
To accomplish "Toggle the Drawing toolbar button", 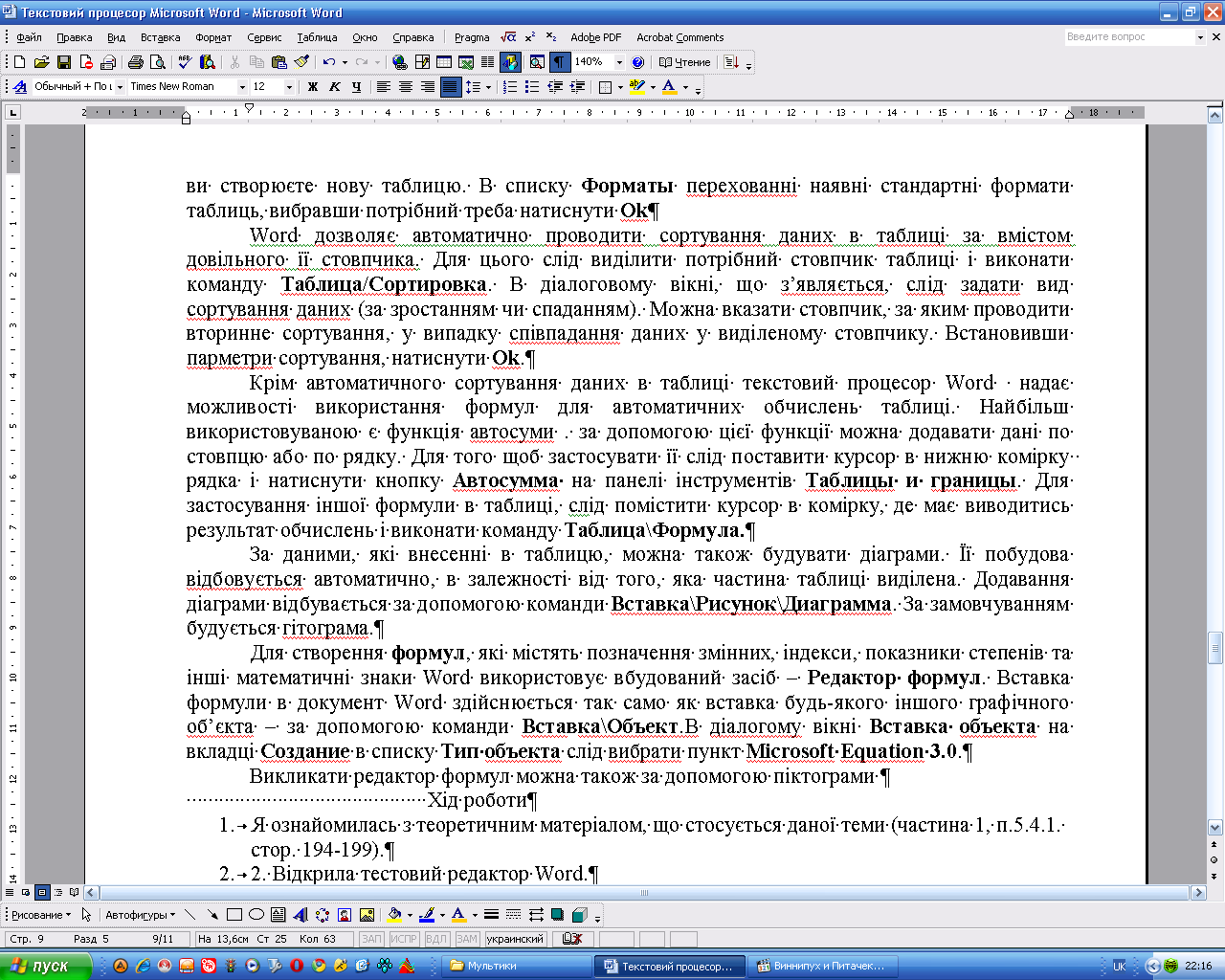I will tap(509, 62).
